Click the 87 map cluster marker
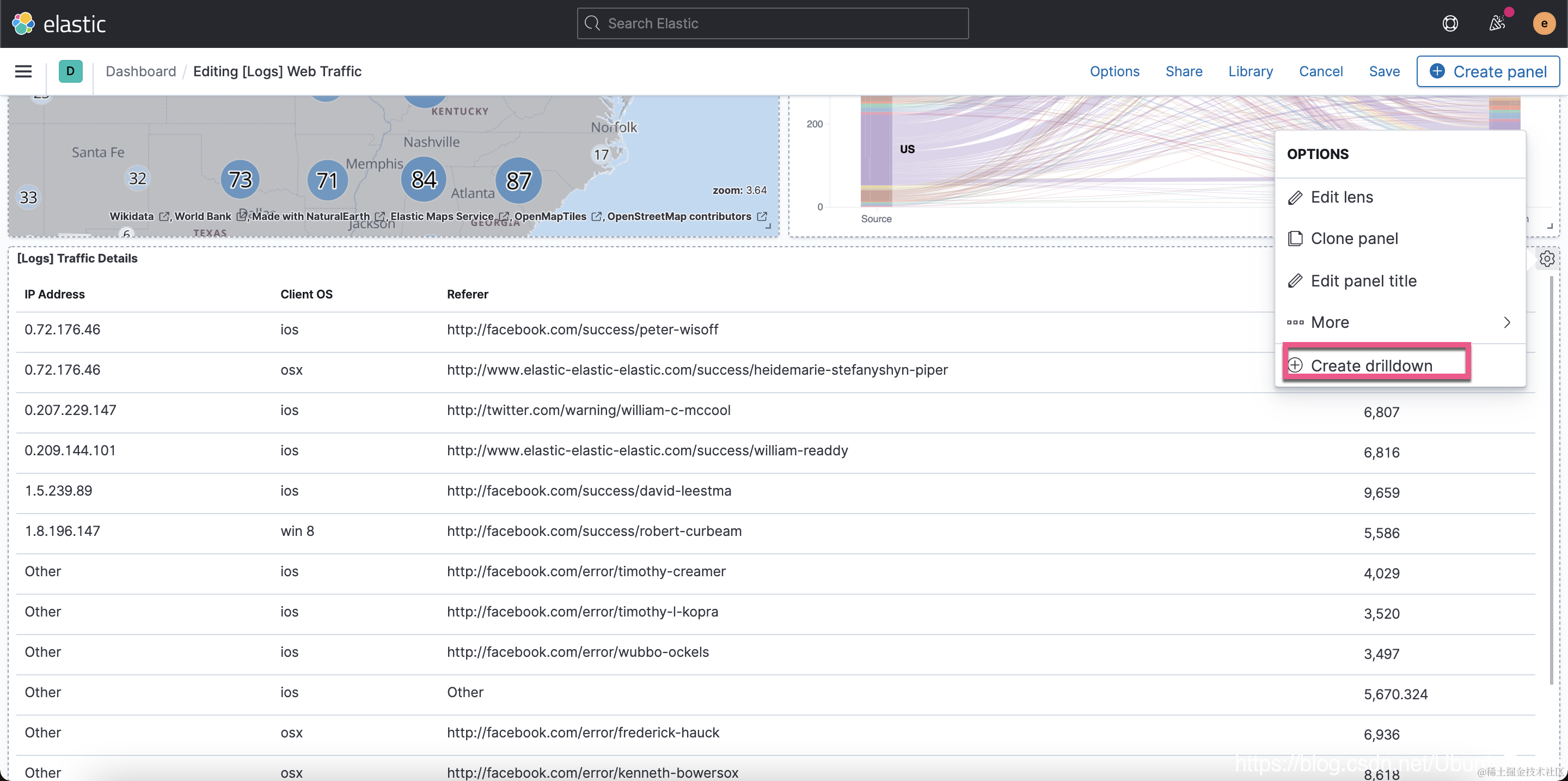The image size is (1568, 781). pyautogui.click(x=518, y=180)
